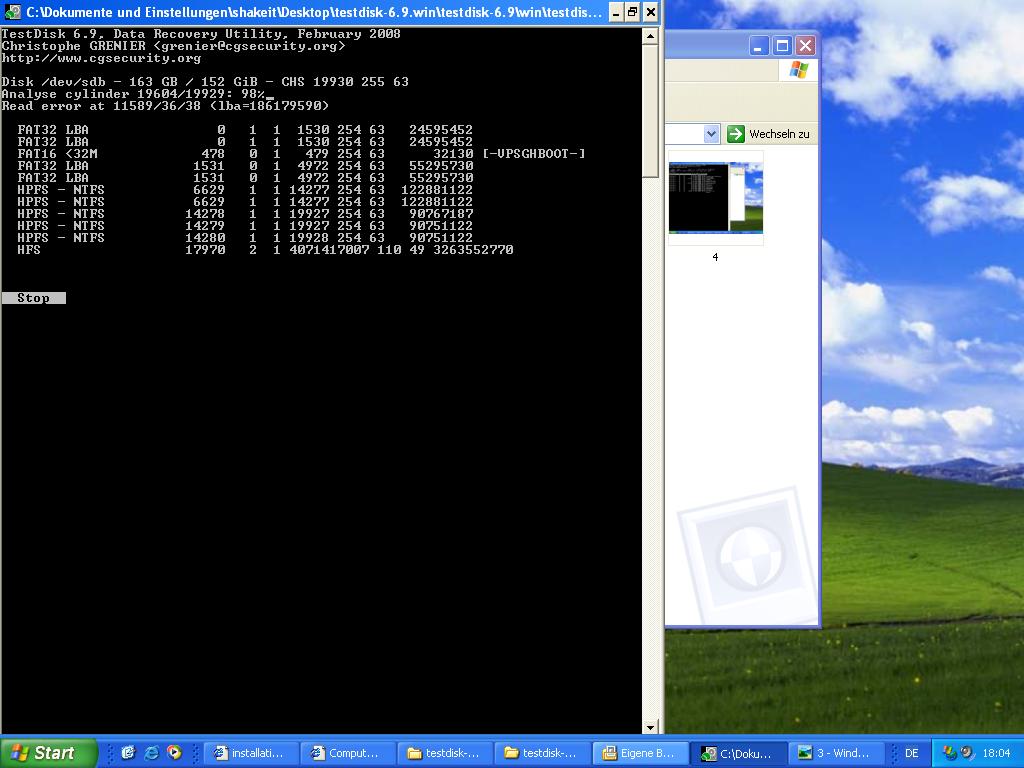Click the Read error at 11589/36/38 line
This screenshot has width=1024, height=768.
[165, 105]
